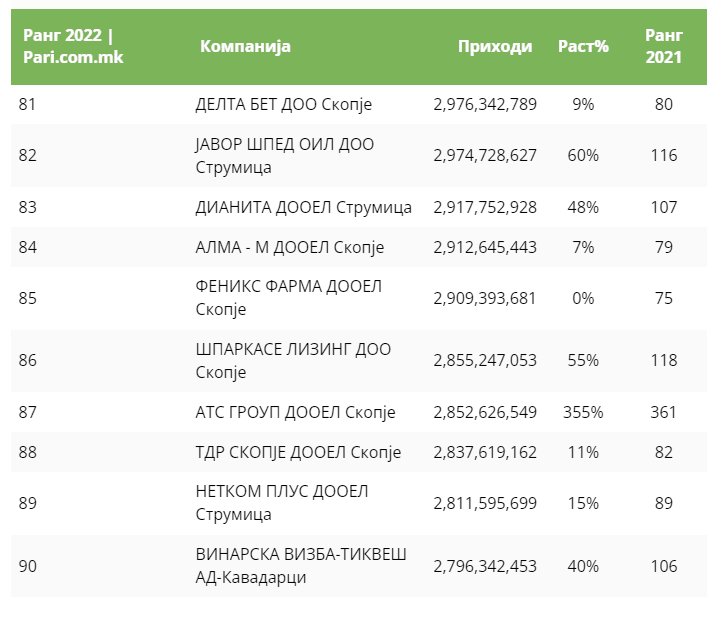Viewport: 720px width, 624px height.
Task: Click ДИАНИТА ДООЕЛ Струмица company name
Action: (x=303, y=207)
